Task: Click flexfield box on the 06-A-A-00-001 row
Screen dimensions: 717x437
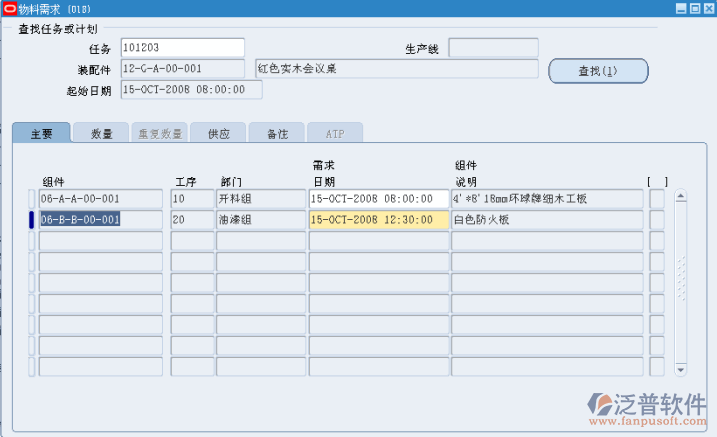Action: tap(656, 199)
